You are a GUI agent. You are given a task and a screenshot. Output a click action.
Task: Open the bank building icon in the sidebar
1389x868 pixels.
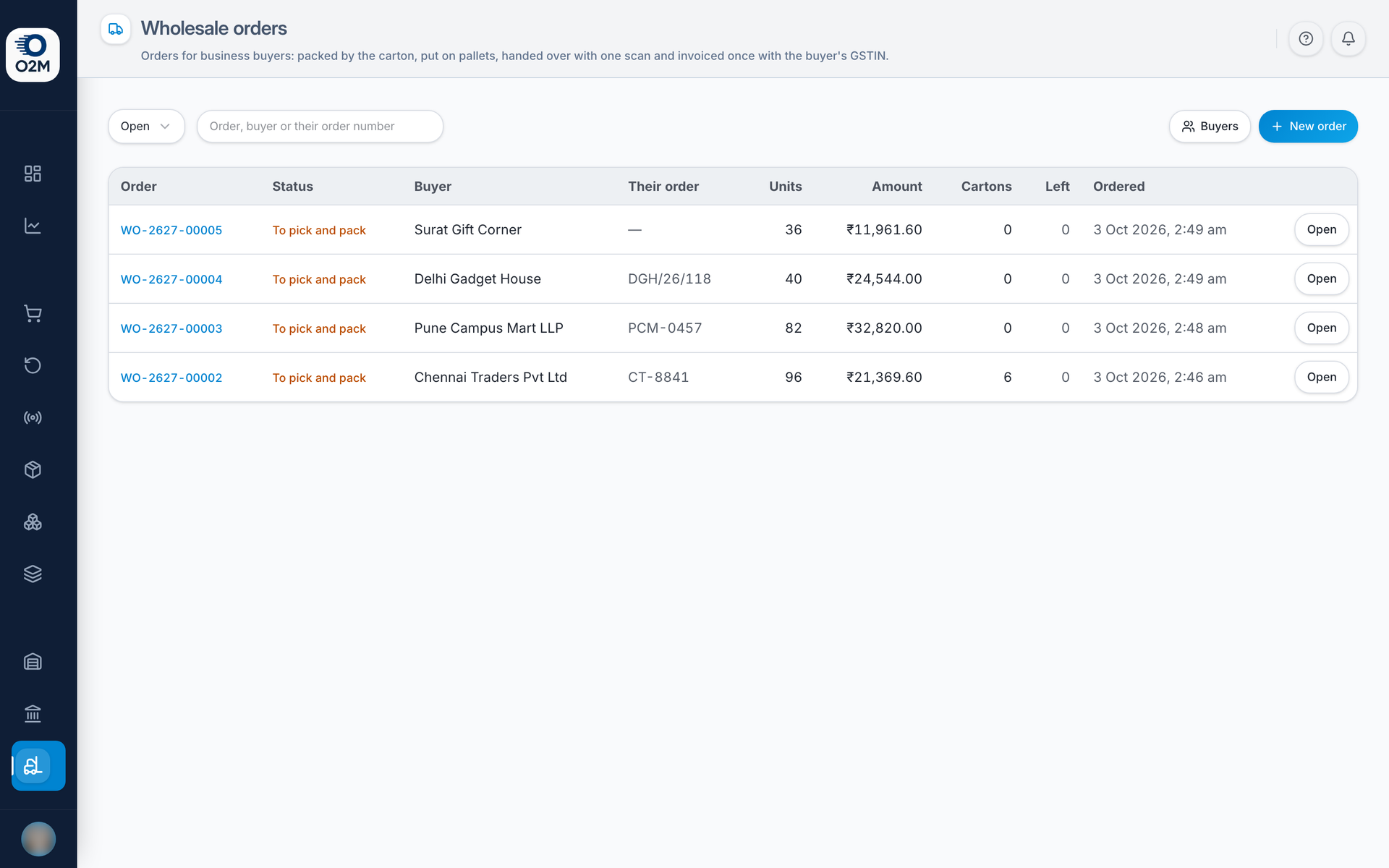33,713
